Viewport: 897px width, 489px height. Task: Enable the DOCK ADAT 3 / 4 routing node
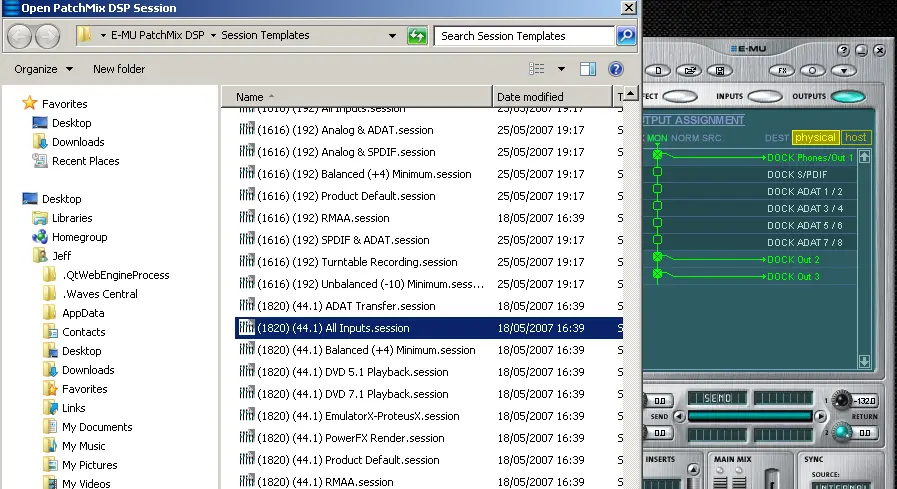[x=657, y=205]
